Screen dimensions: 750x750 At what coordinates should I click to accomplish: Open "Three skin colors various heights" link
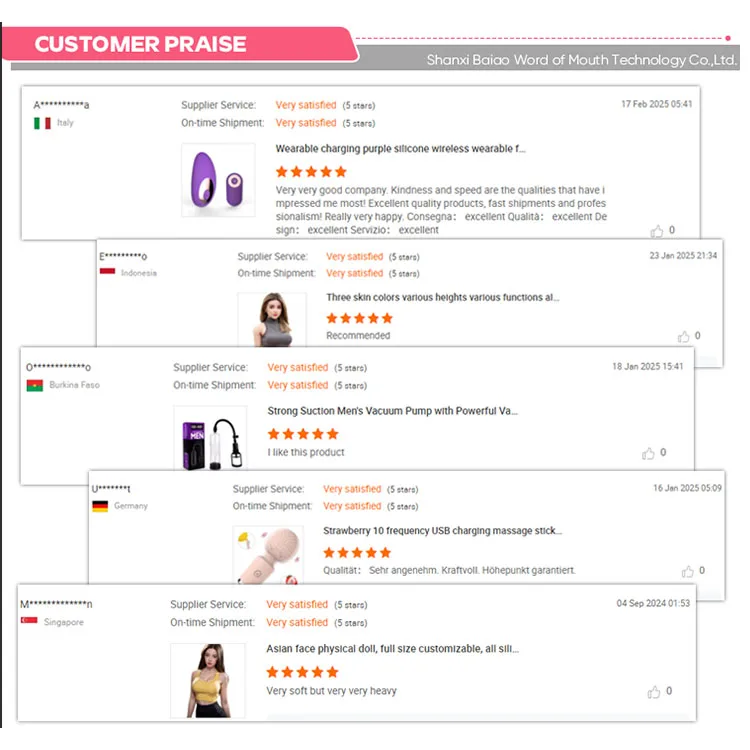point(442,298)
